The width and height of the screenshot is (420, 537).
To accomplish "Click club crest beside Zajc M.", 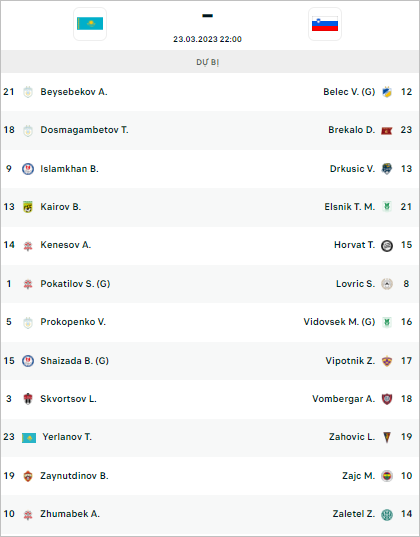I will pos(387,476).
